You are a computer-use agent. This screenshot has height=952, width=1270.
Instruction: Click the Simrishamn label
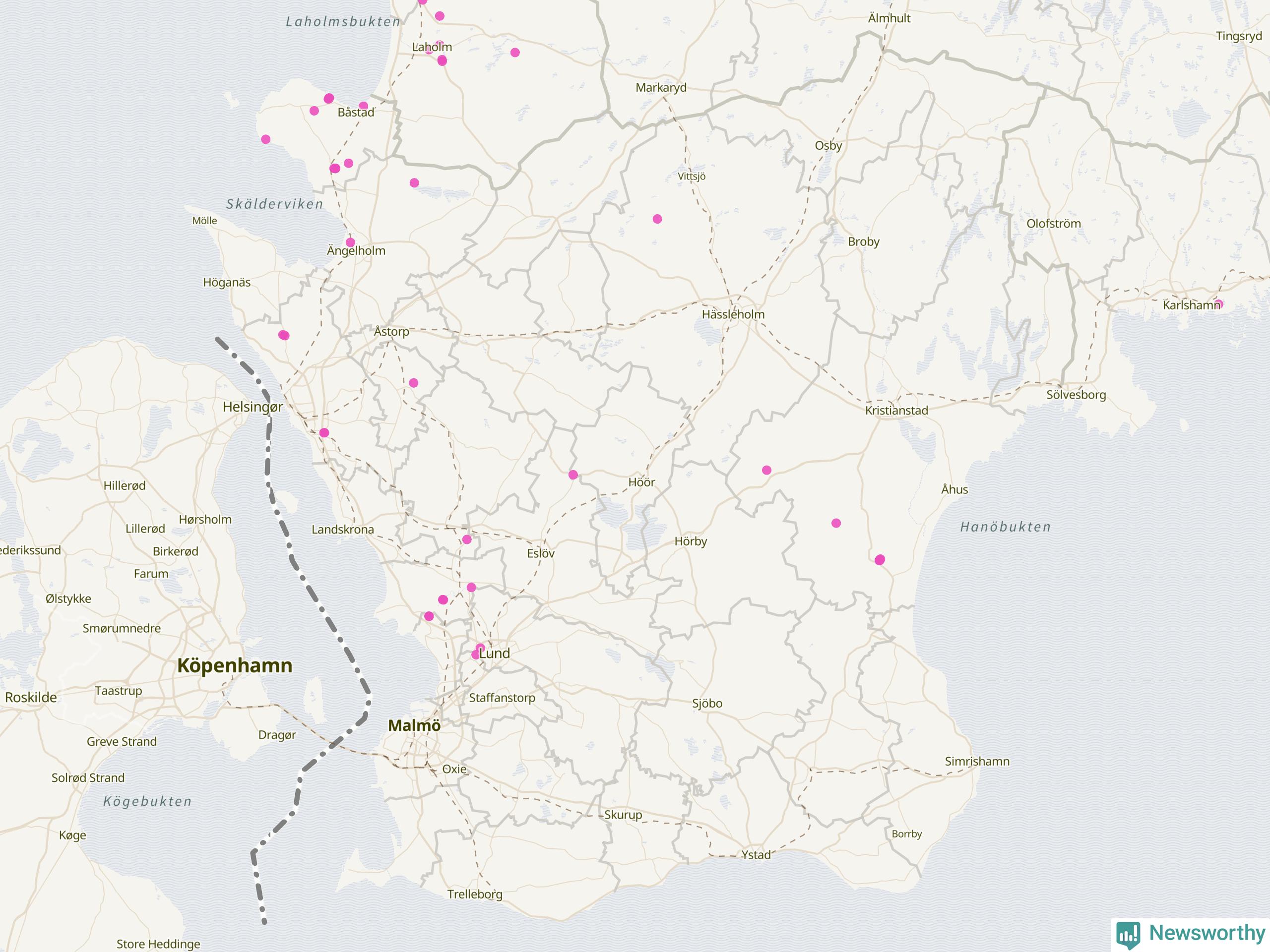[977, 761]
